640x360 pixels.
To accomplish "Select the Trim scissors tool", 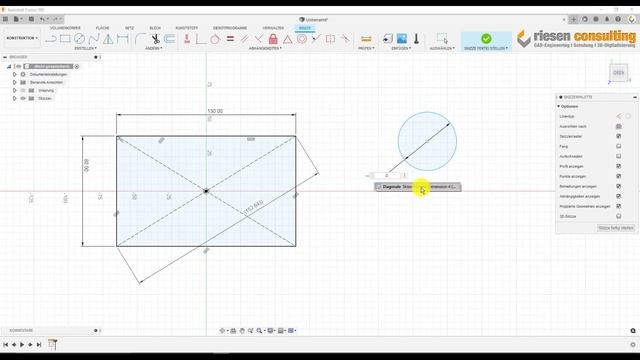I will click(x=155, y=39).
